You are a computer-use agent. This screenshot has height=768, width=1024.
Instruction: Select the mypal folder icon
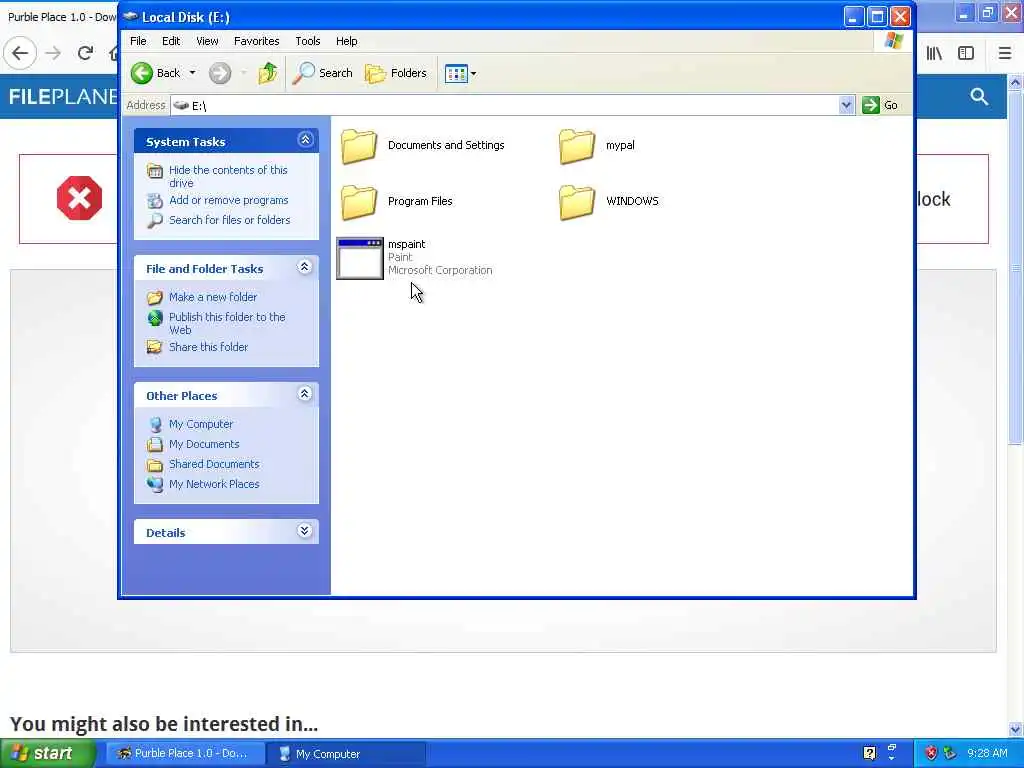click(x=577, y=146)
